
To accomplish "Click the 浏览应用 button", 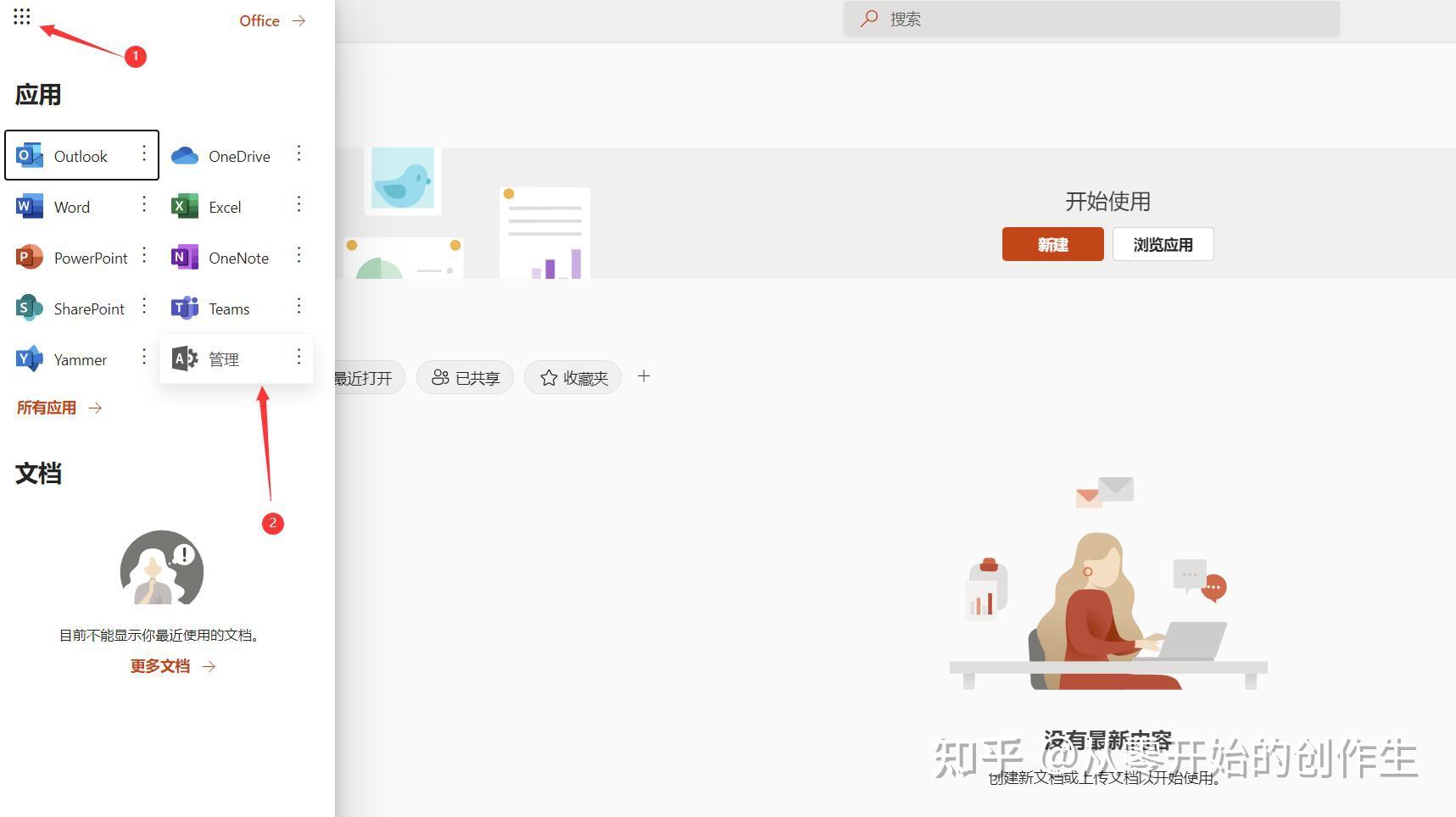I will 1163,244.
